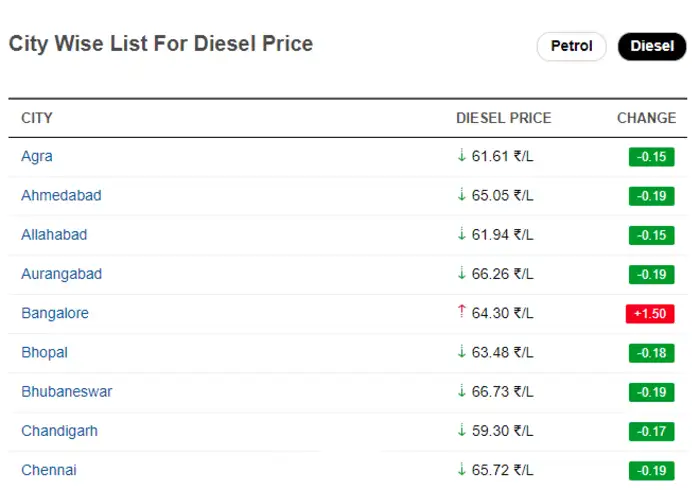Click the down arrow in Bhubaneswar row
Screen dimensions: 700x490
pyautogui.click(x=461, y=391)
